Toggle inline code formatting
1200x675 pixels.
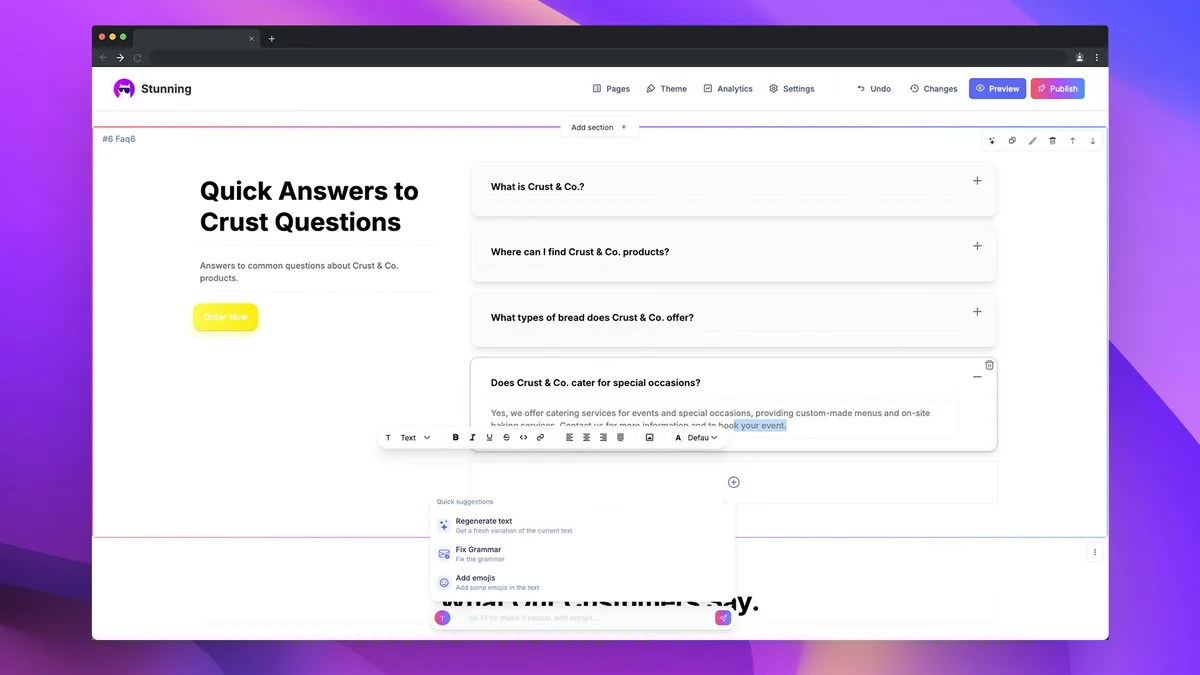click(x=523, y=438)
